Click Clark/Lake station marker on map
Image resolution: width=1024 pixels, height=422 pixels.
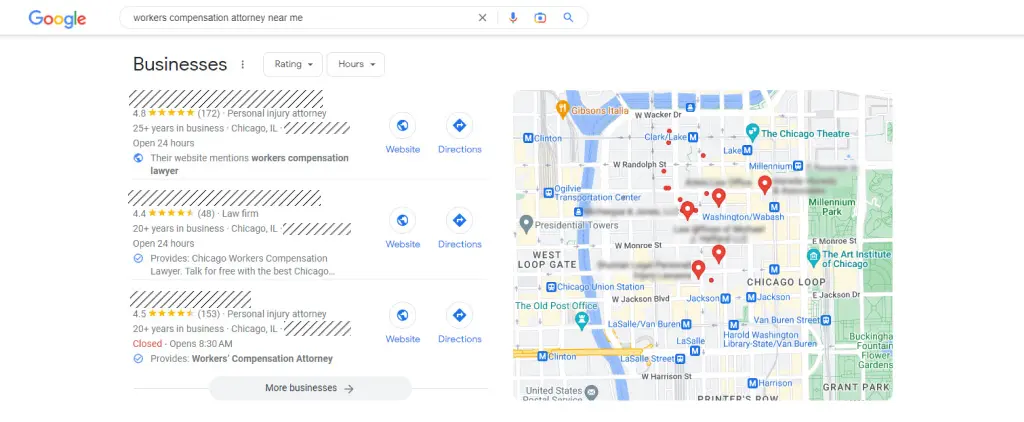[694, 137]
